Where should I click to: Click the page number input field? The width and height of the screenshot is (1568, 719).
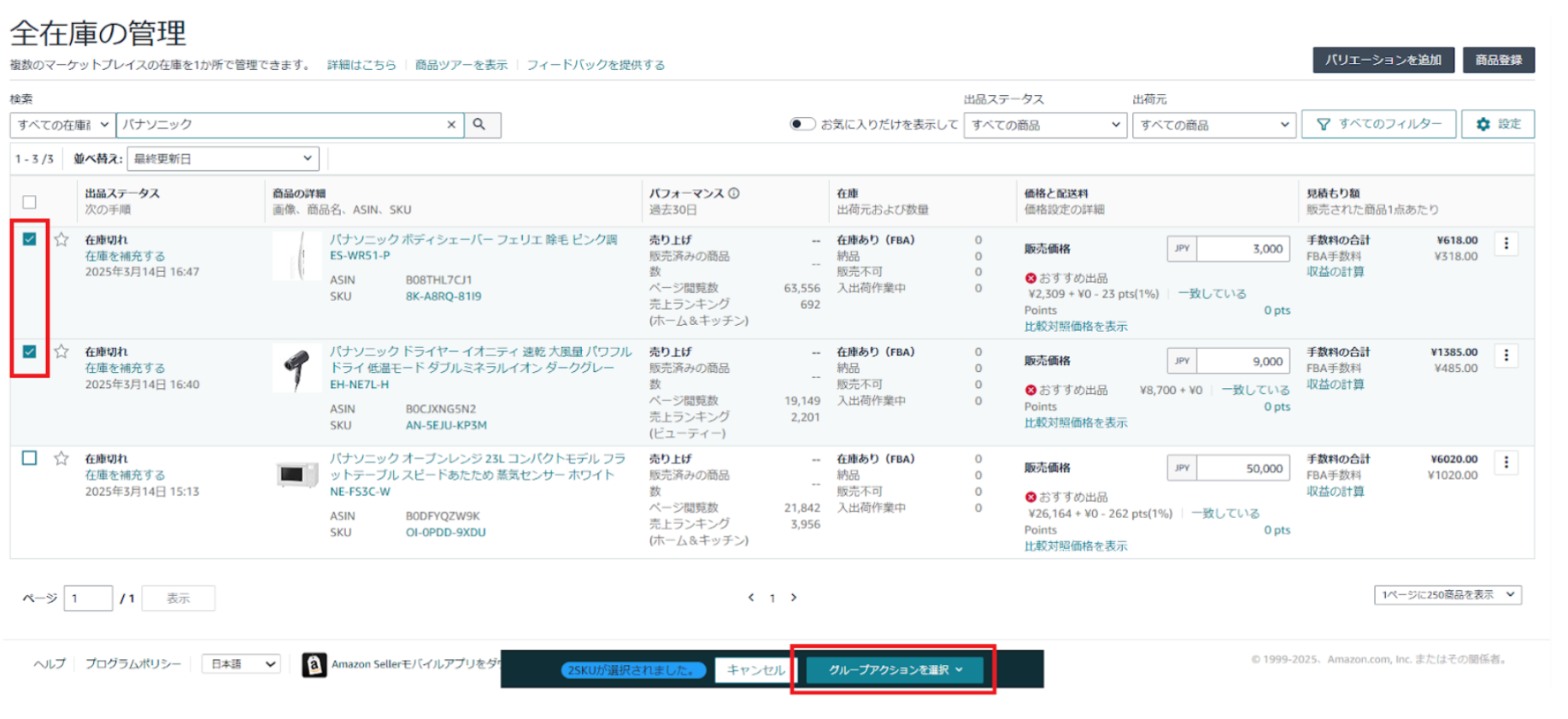coord(89,598)
